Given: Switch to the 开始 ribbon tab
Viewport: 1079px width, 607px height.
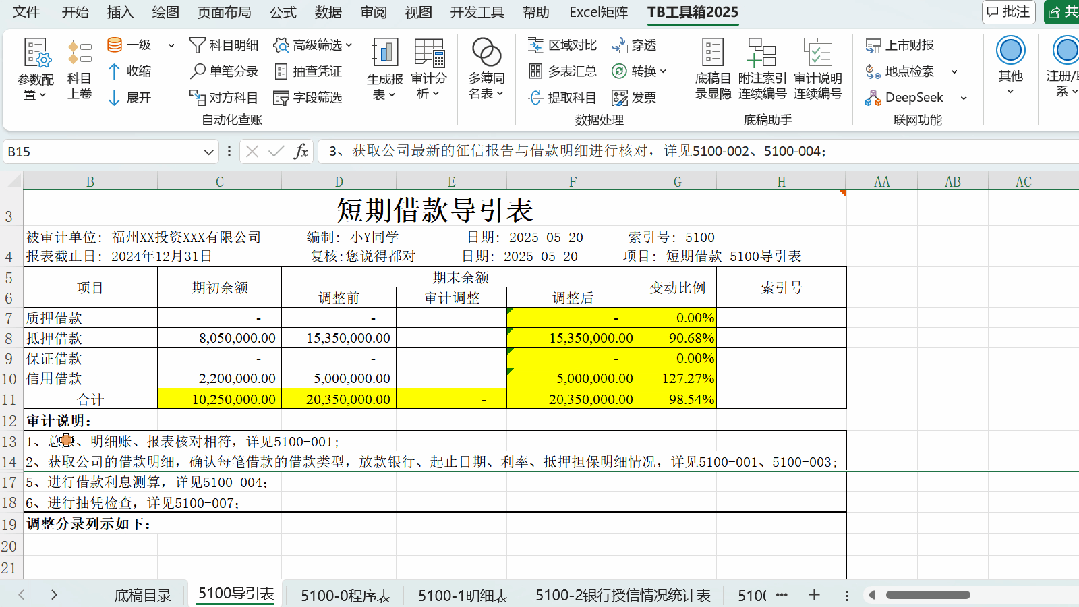Looking at the screenshot, I should 75,12.
